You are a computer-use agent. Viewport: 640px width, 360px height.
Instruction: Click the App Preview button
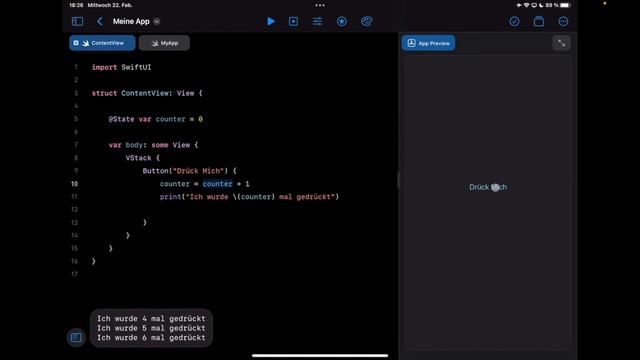(428, 43)
